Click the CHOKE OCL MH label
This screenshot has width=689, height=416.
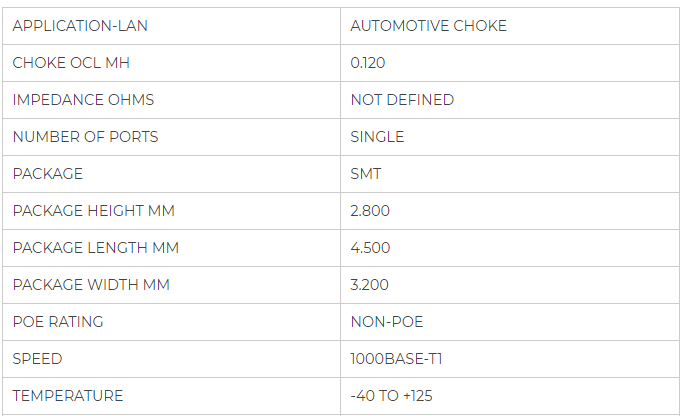click(71, 63)
